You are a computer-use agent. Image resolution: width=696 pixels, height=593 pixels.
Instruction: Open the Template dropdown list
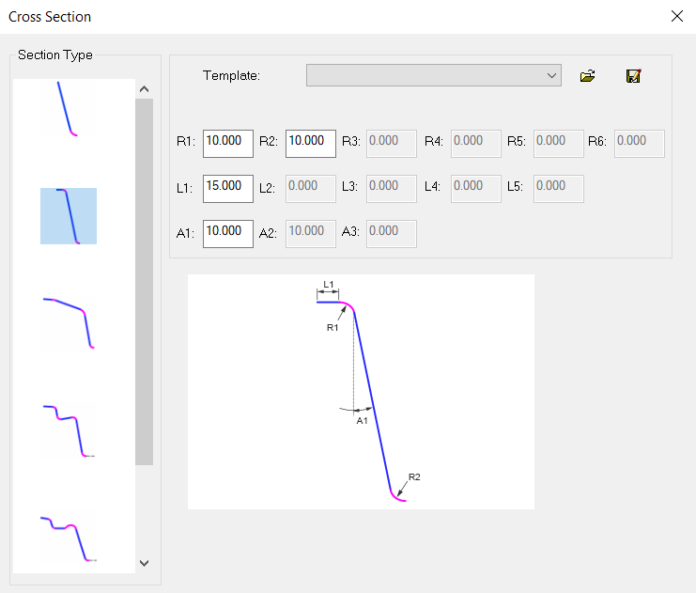pos(433,75)
